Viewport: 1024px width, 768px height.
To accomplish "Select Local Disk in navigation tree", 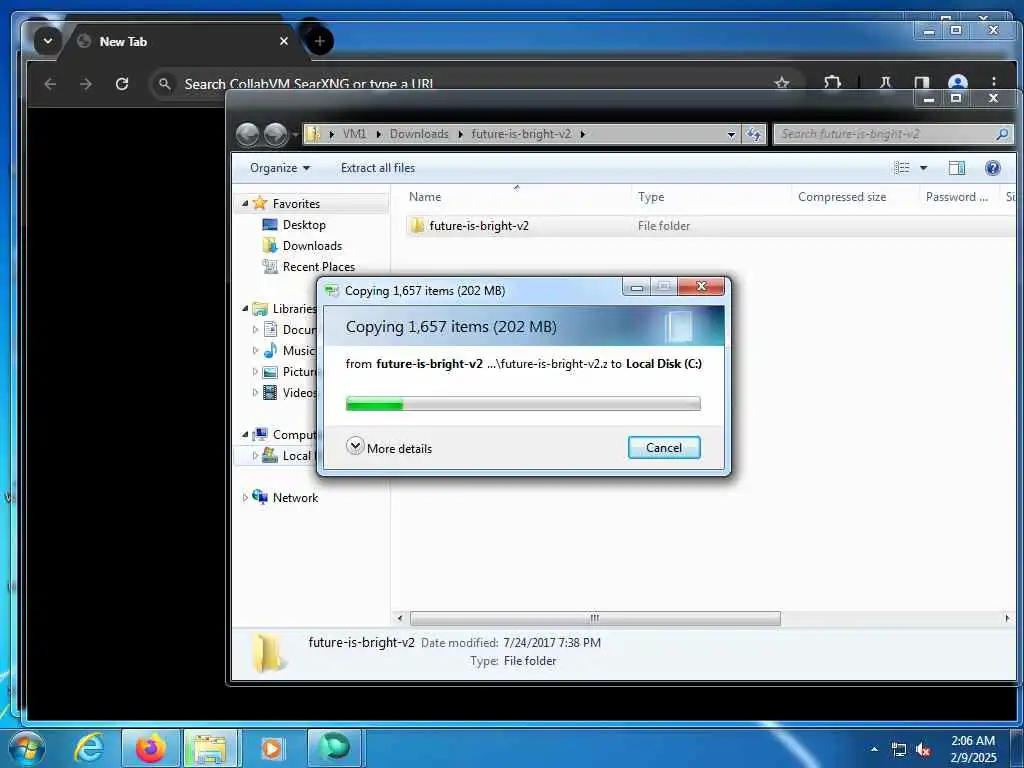I will pos(296,455).
